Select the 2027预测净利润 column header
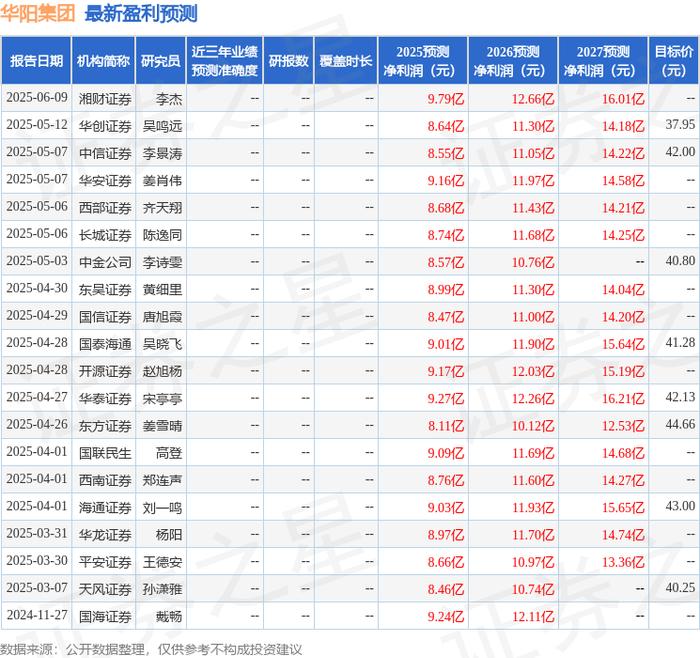 (603, 61)
